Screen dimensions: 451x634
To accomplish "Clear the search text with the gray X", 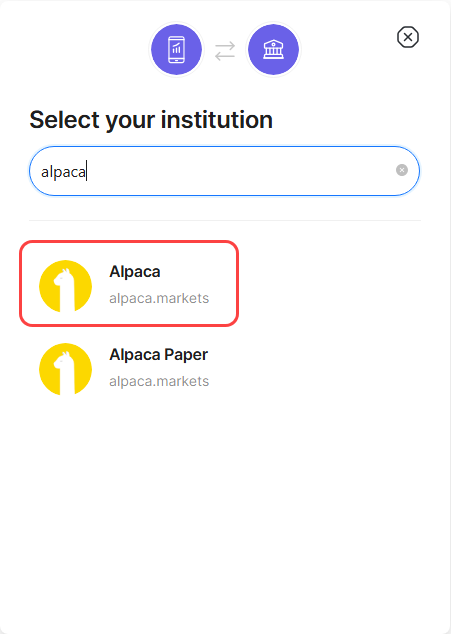I will (x=402, y=170).
